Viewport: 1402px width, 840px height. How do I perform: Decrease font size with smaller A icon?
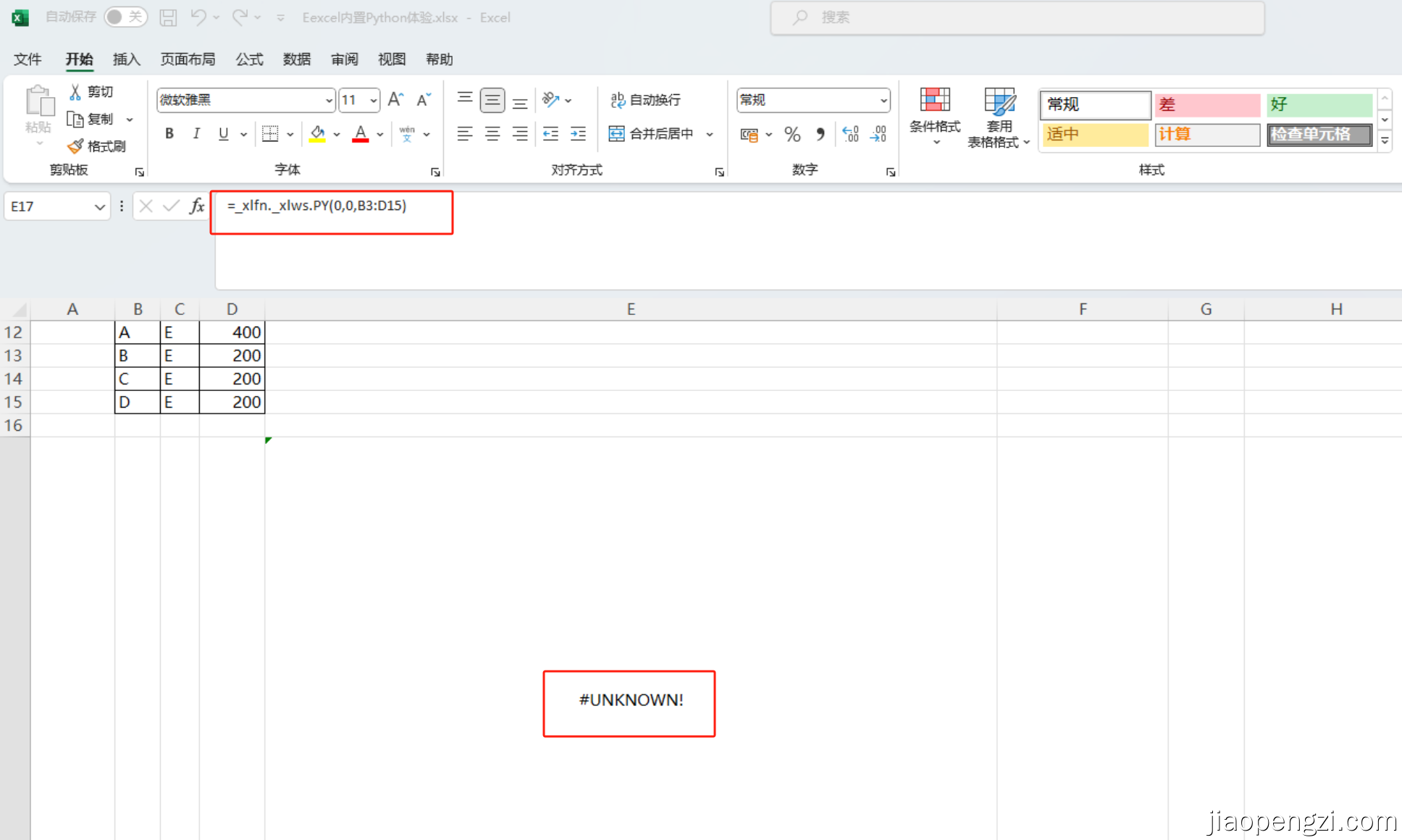coord(424,99)
